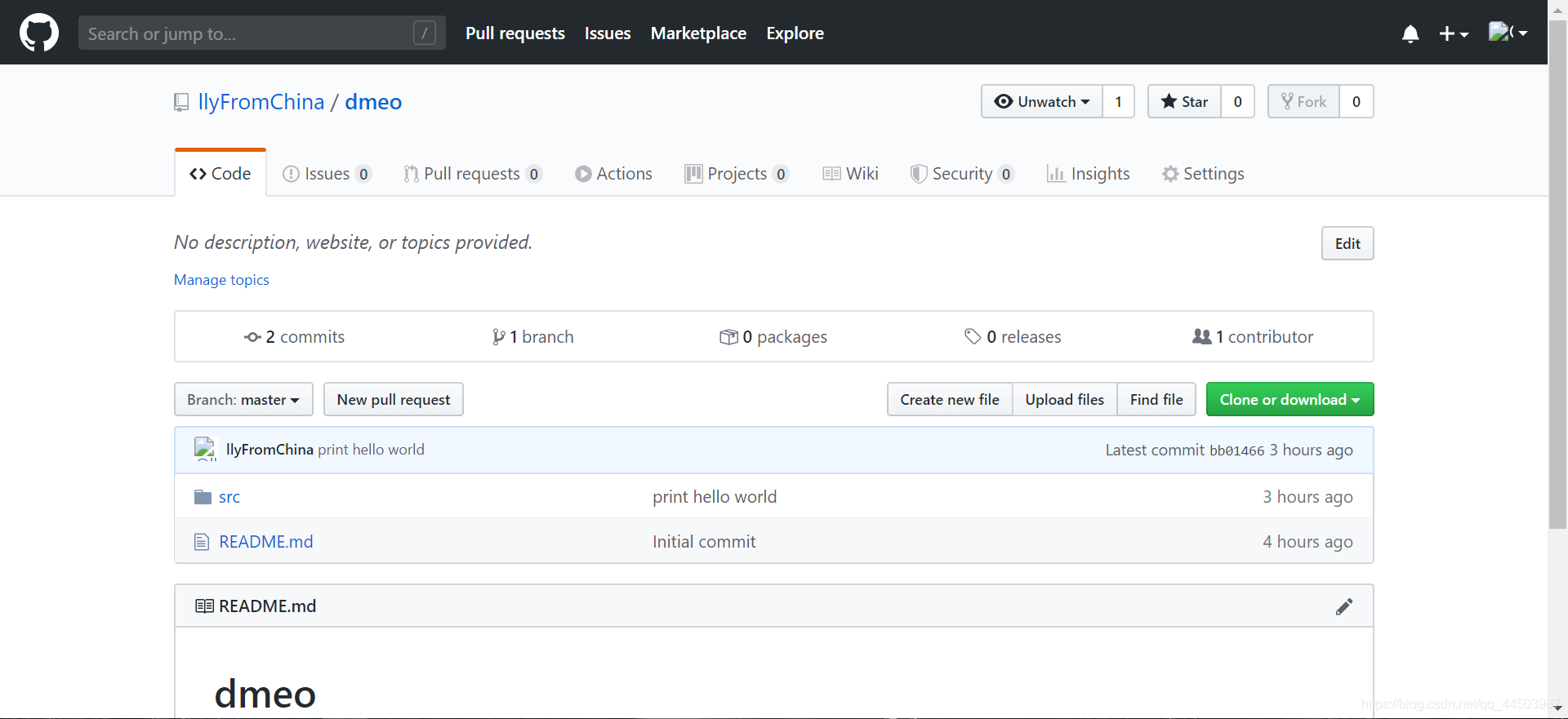Open commit hash bb01466
This screenshot has height=719, width=1568.
coord(1236,450)
